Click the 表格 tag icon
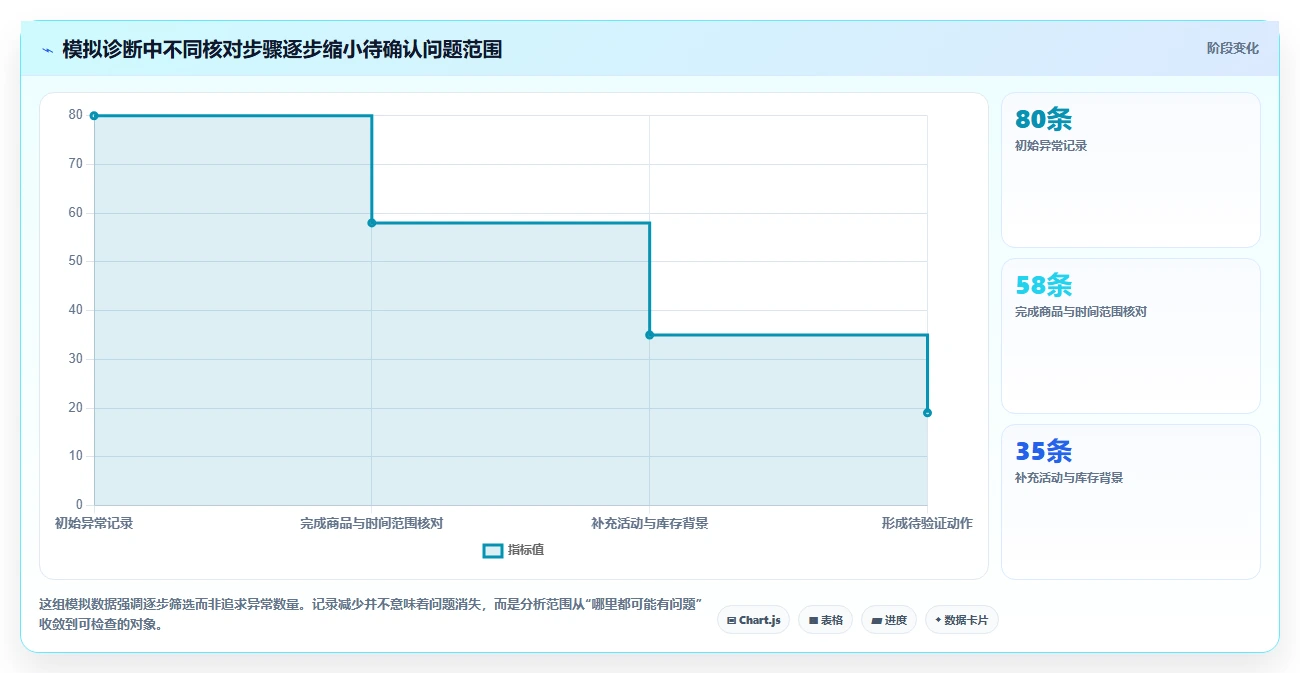 pos(813,620)
